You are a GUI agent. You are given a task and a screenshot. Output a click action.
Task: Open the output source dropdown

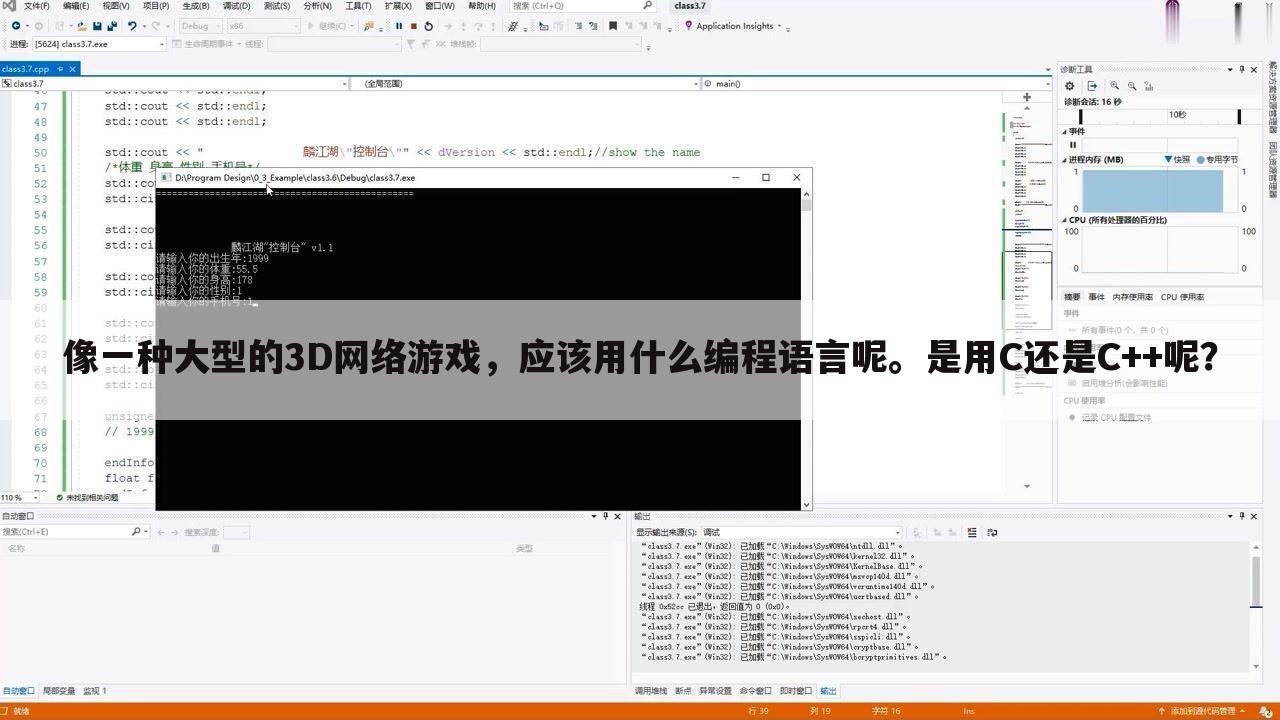point(800,532)
